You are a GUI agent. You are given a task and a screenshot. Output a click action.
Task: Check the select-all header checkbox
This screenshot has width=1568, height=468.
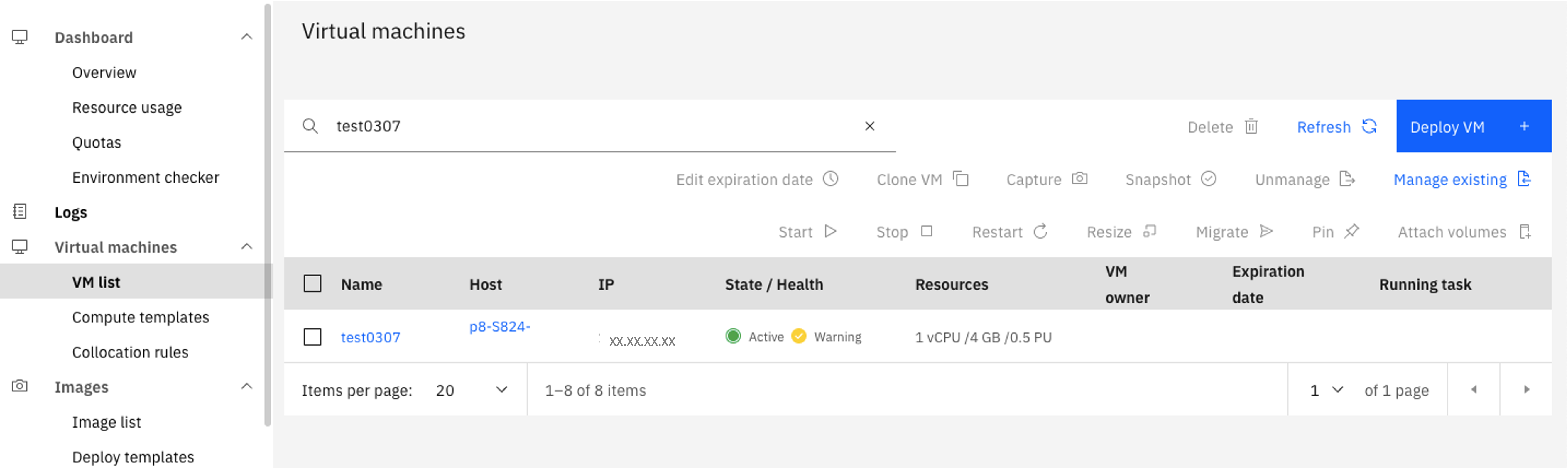(x=312, y=284)
